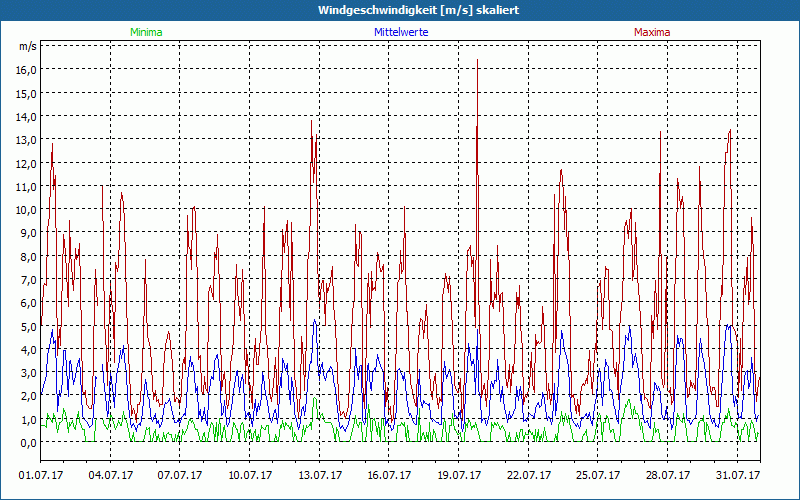Click the 19.07.17 date label
Screen dimensions: 800x500
[x=459, y=475]
